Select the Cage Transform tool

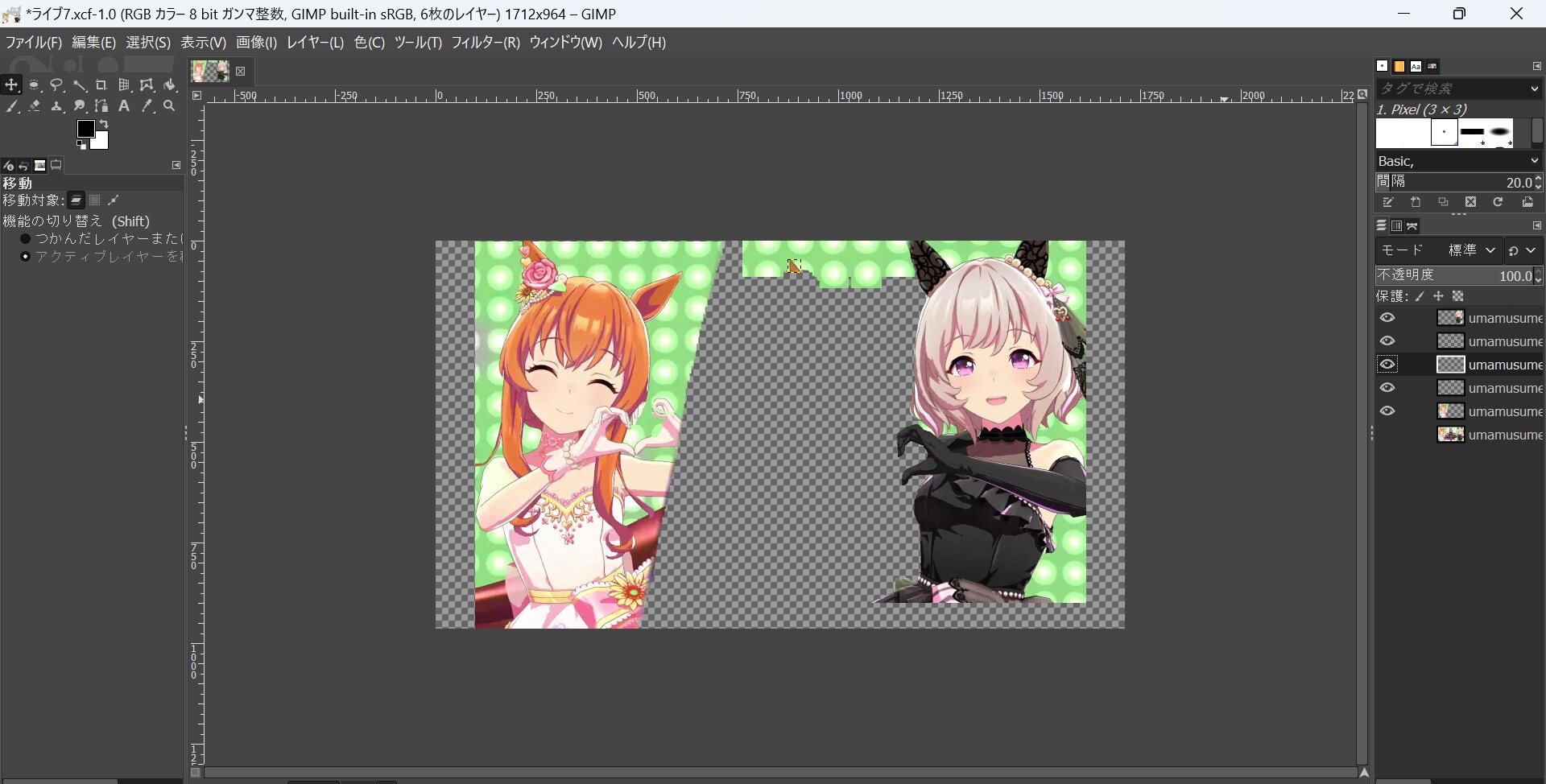click(x=147, y=85)
